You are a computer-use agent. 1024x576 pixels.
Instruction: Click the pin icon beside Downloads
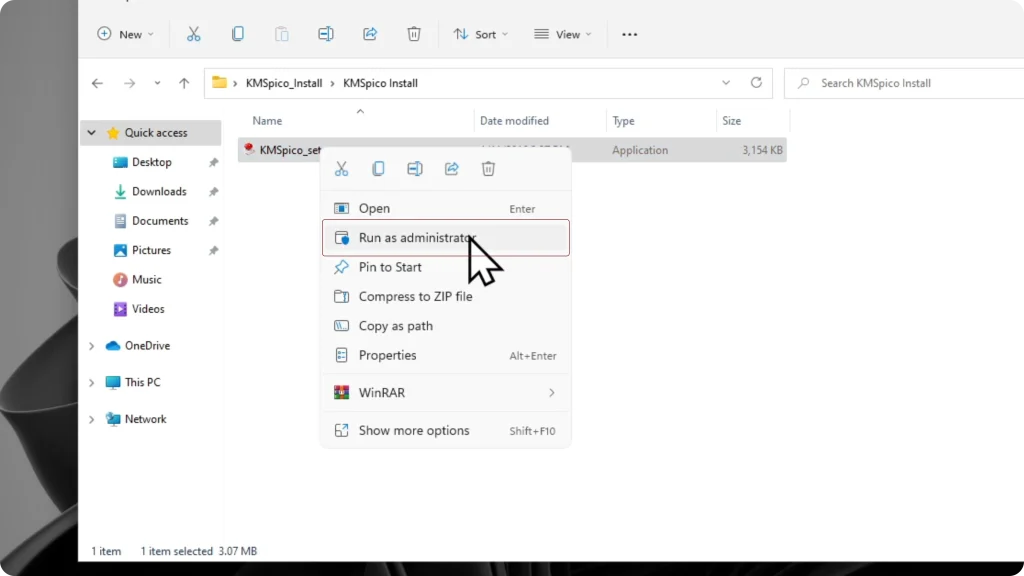coord(214,192)
